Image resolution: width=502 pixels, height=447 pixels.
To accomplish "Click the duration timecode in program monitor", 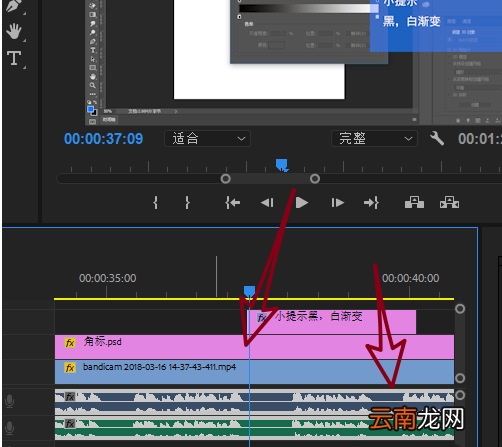I will [480, 139].
